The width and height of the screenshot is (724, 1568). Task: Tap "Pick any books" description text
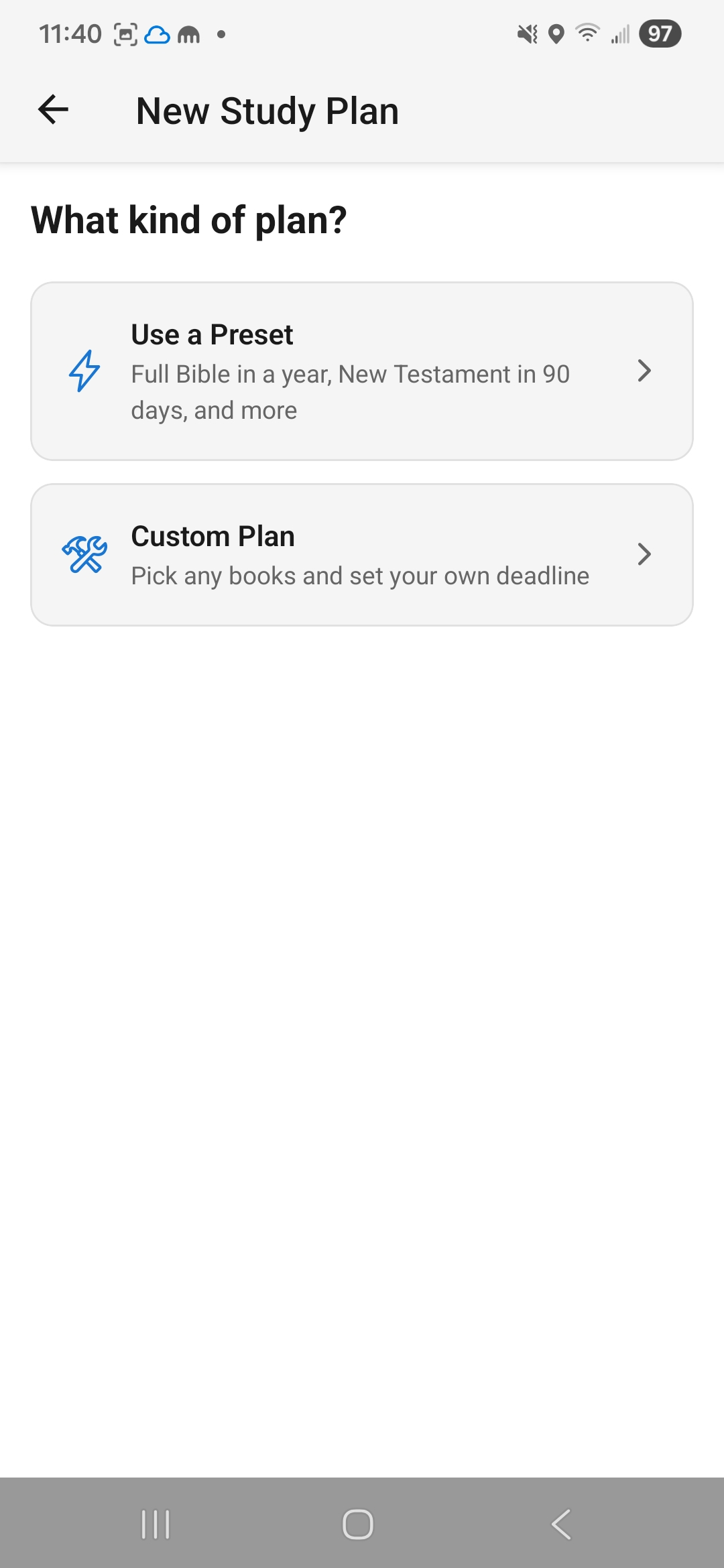(360, 576)
